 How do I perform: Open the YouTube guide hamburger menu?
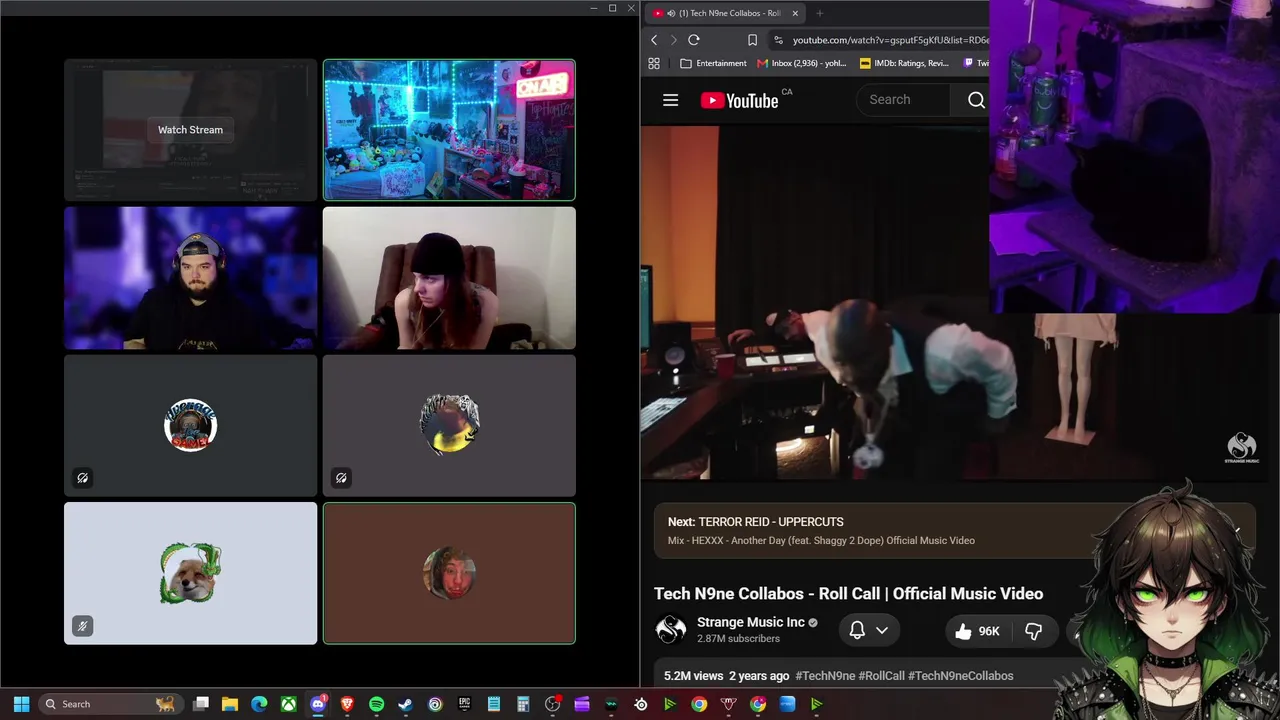click(670, 100)
